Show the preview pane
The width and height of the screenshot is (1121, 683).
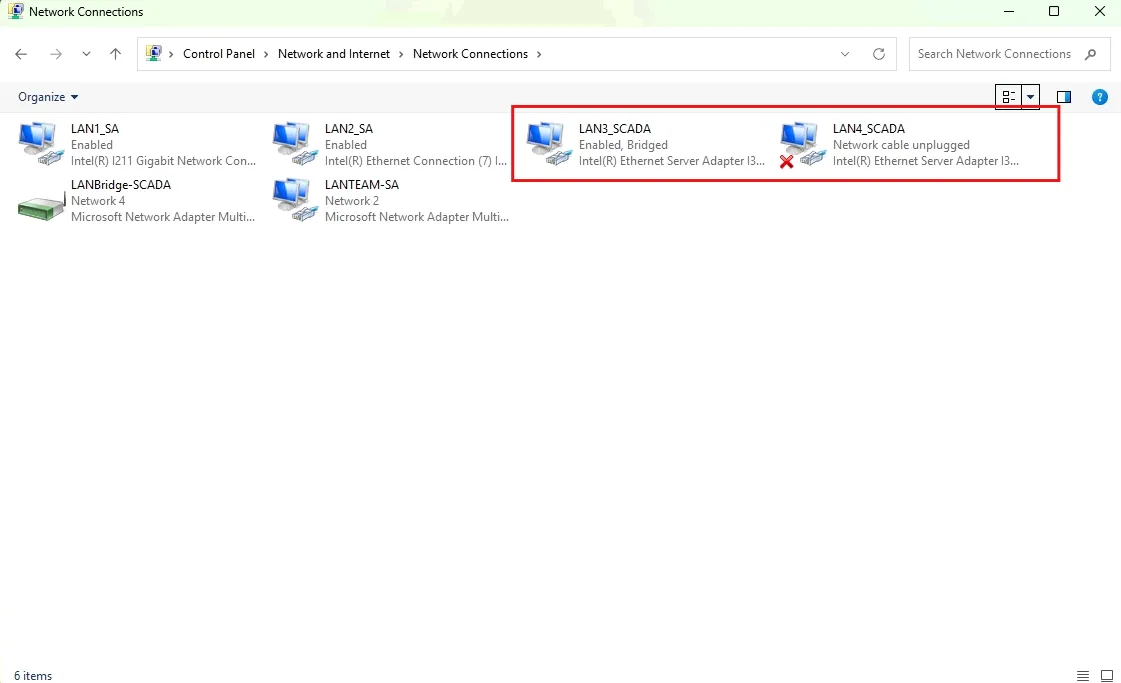[1064, 97]
